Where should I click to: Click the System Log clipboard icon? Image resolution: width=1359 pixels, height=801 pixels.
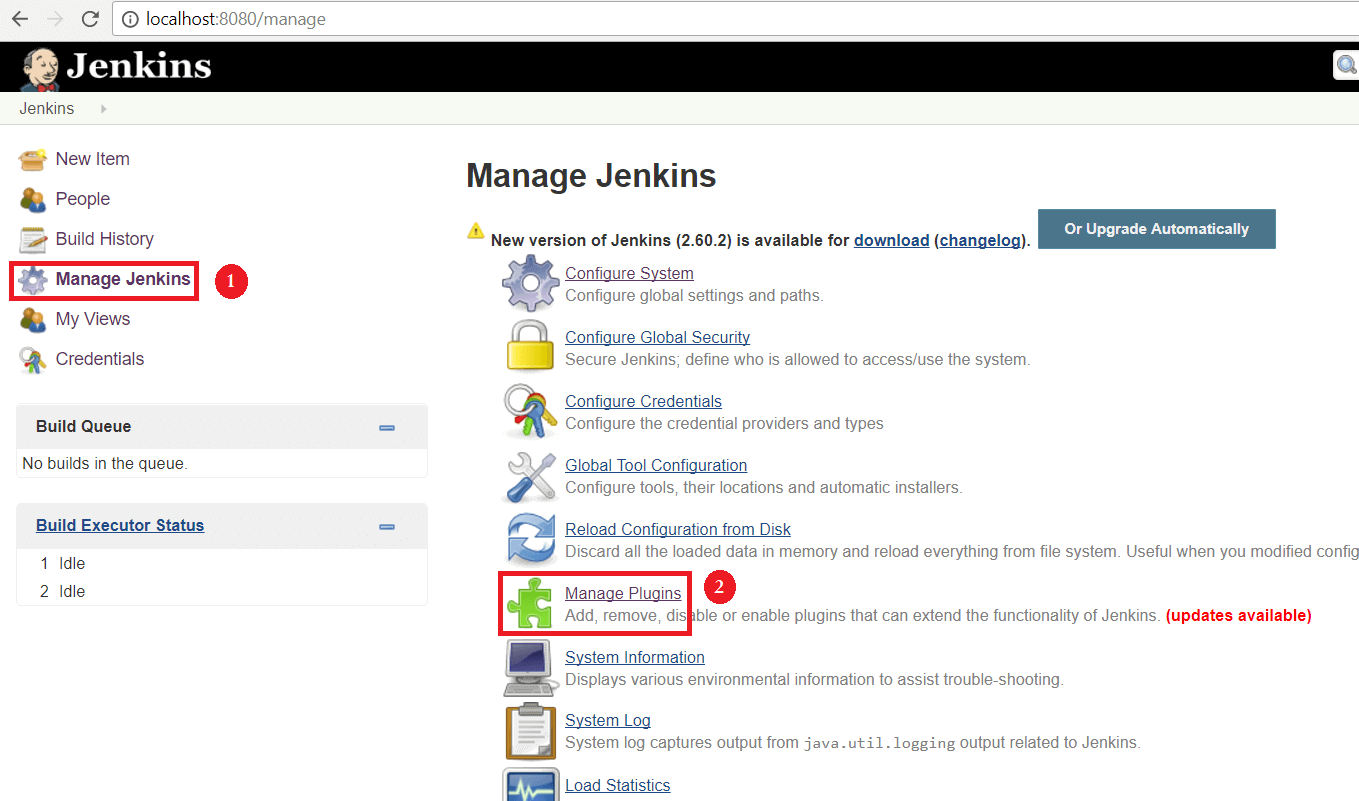530,731
